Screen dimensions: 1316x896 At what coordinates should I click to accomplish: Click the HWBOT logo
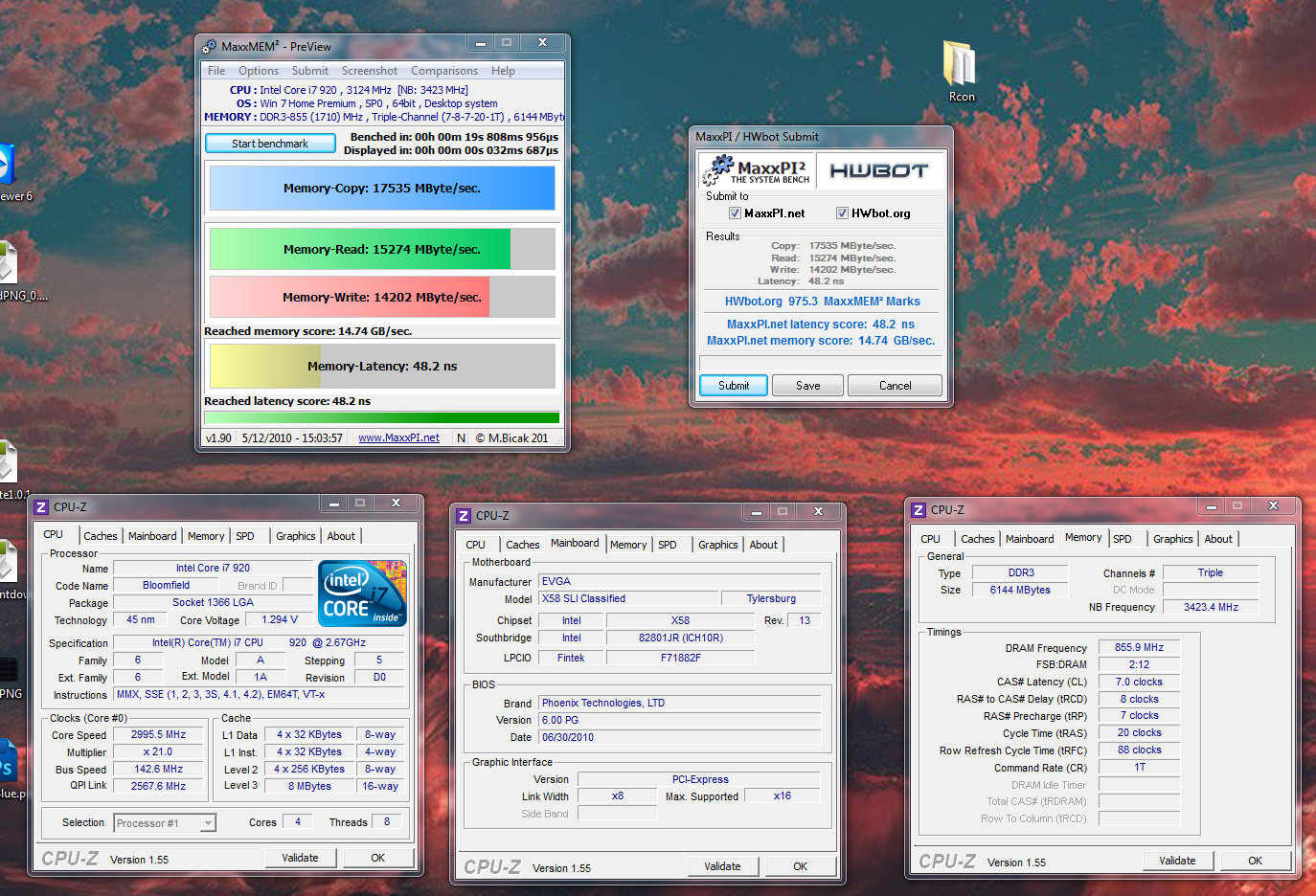tap(879, 170)
